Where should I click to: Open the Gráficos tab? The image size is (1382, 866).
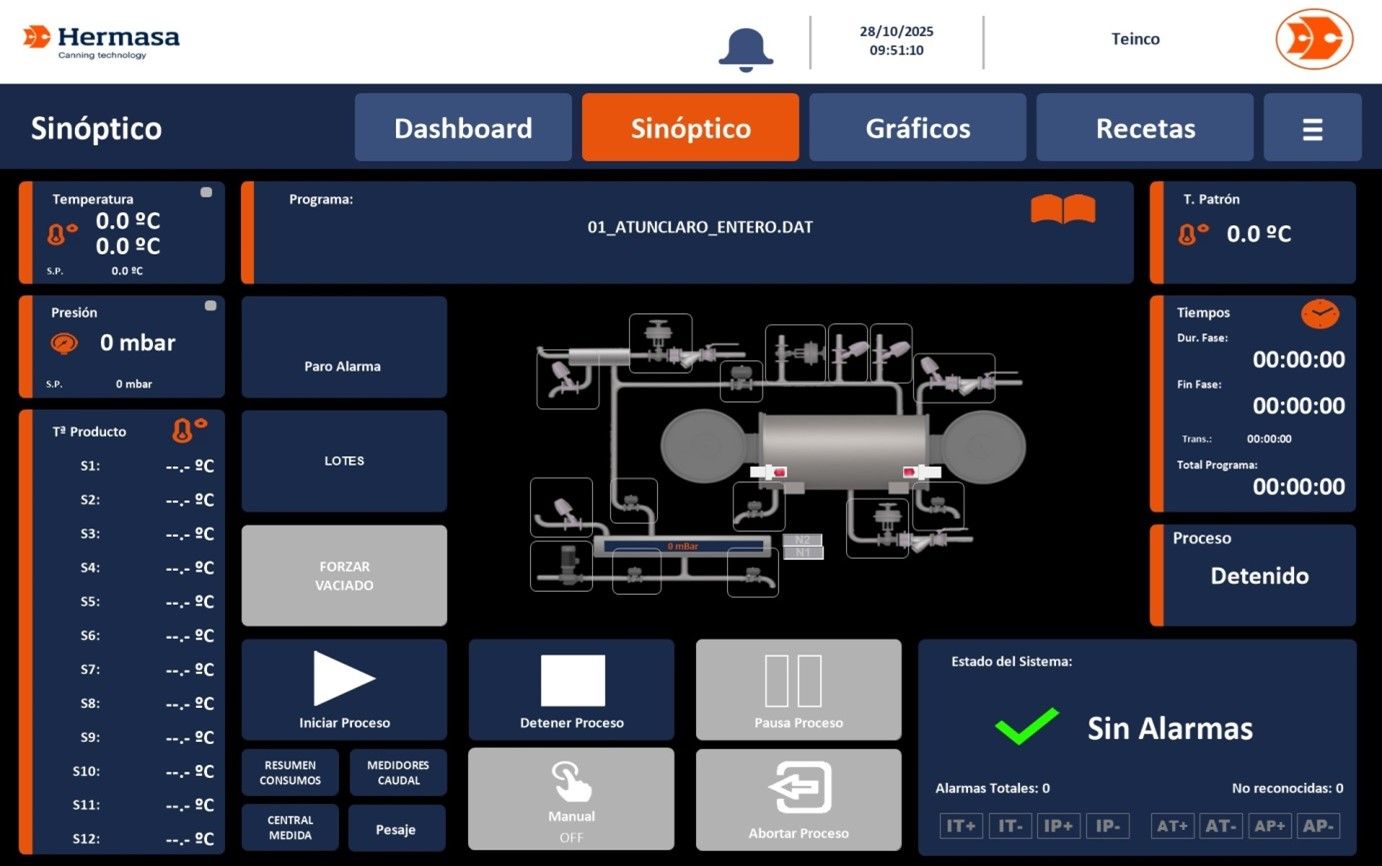point(917,128)
